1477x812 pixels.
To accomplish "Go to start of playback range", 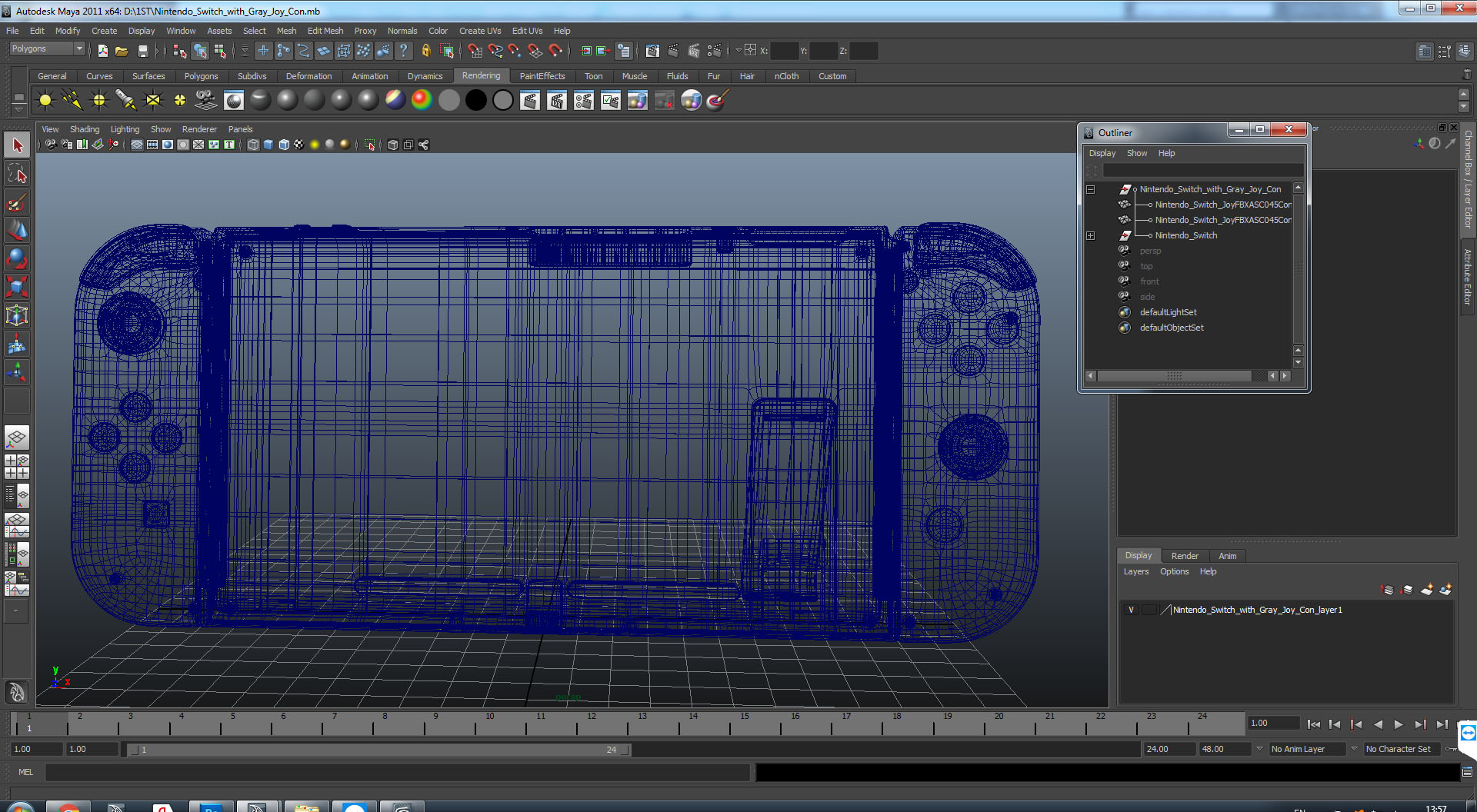I will (1314, 724).
